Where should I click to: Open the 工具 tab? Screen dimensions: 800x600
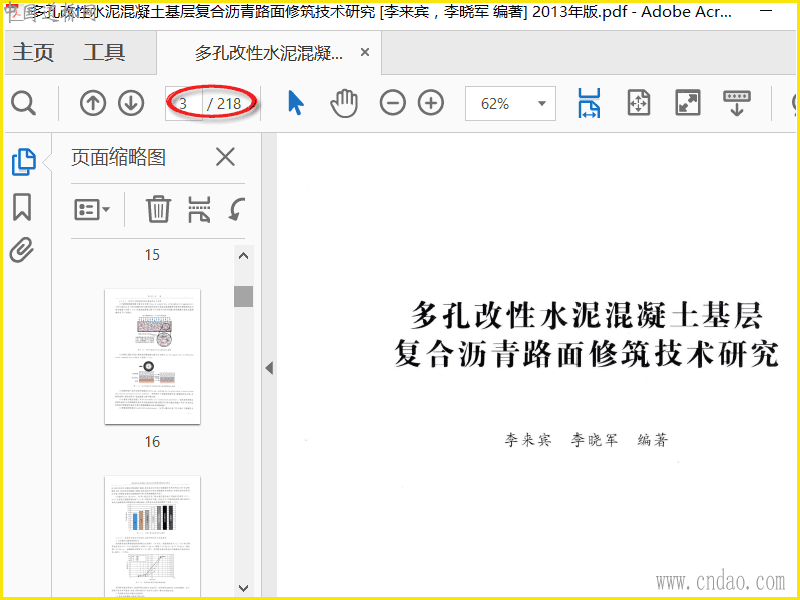104,53
